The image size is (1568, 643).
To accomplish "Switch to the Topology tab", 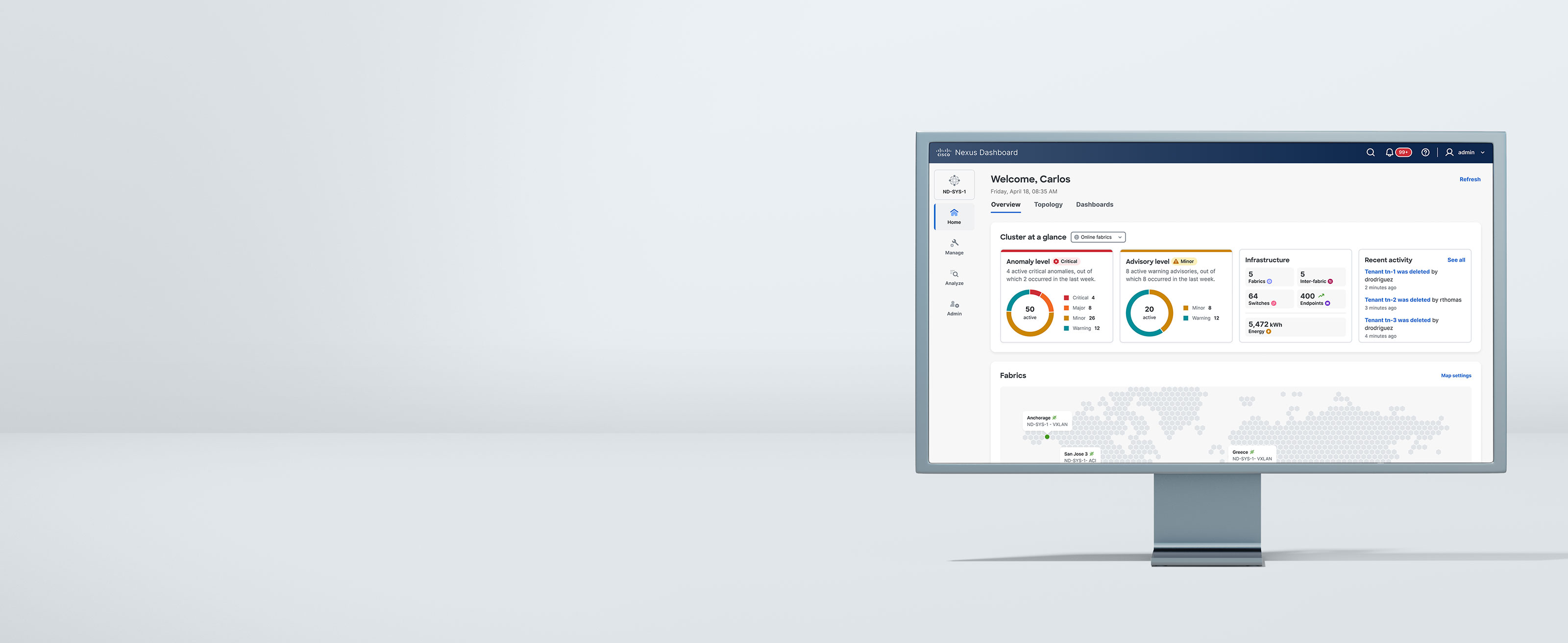I will click(x=1048, y=204).
